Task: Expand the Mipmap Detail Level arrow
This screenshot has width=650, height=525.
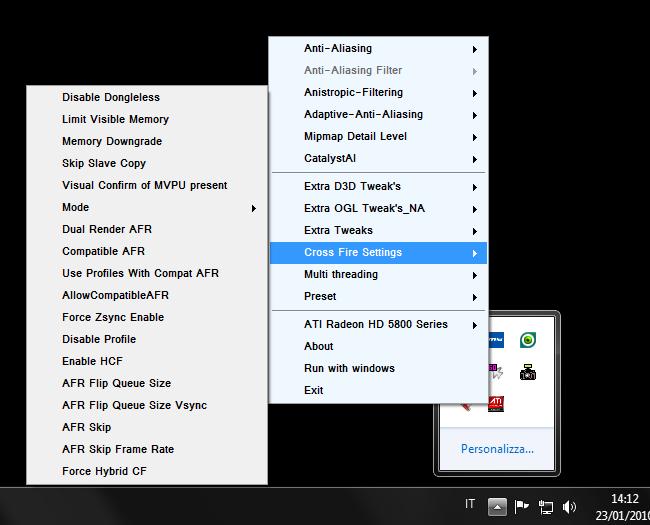Action: tap(475, 137)
